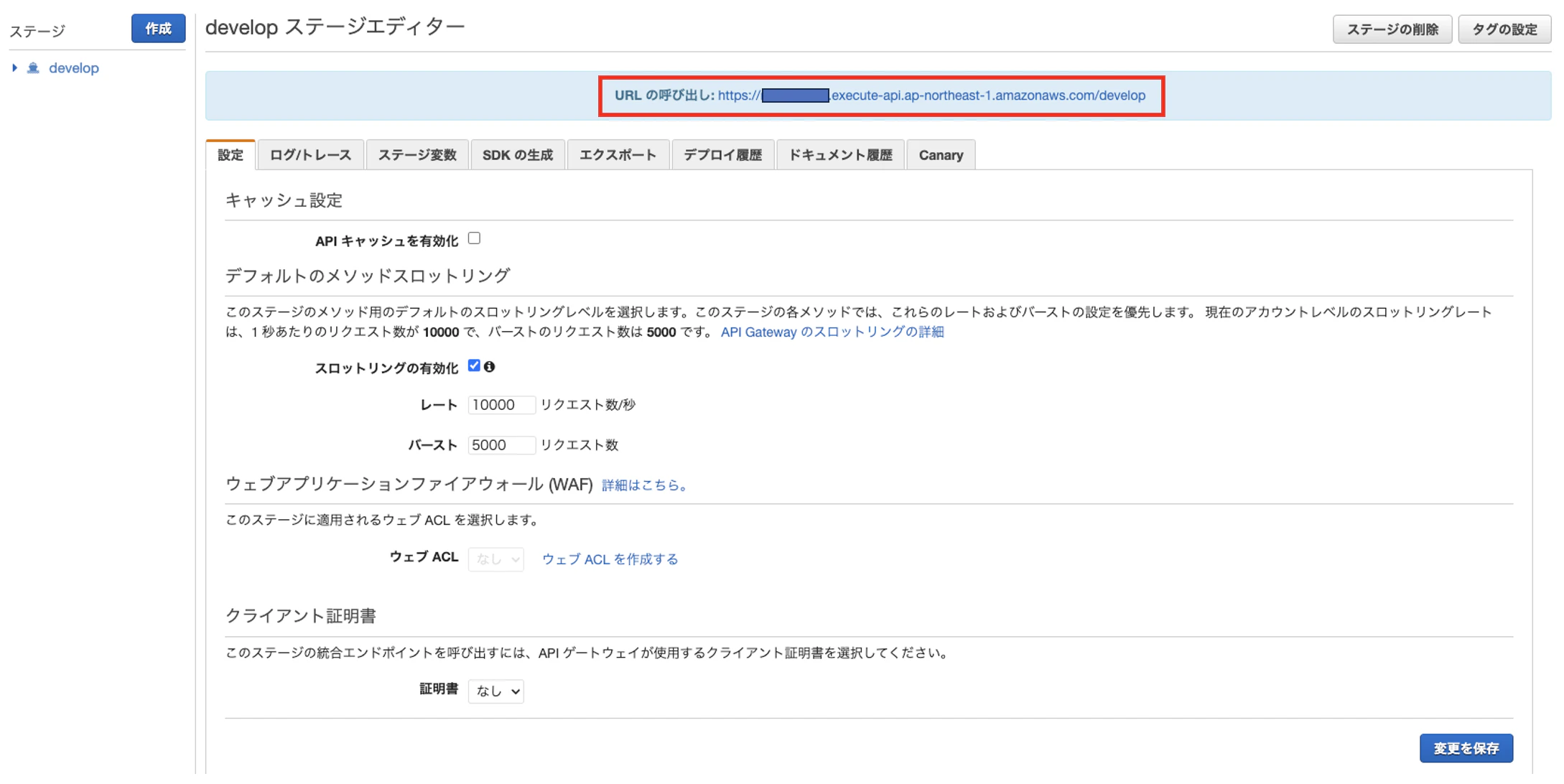
Task: Click the ステージの削除 button
Action: click(x=1392, y=29)
